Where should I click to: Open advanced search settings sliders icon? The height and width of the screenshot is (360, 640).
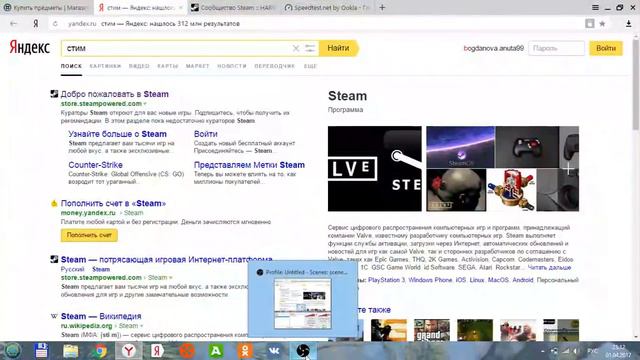coord(310,48)
